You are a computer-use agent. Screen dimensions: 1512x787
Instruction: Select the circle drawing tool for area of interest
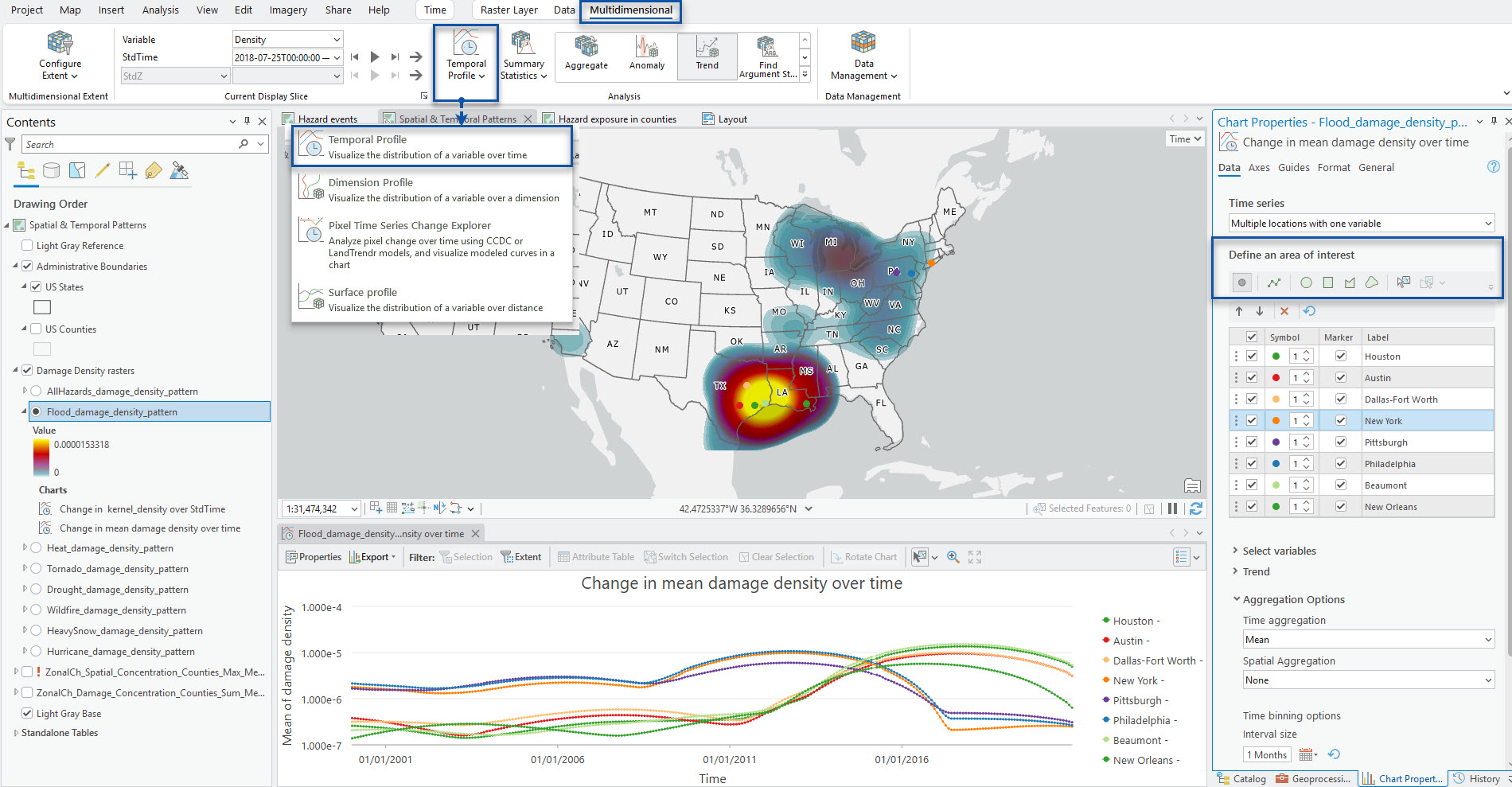(x=1305, y=282)
